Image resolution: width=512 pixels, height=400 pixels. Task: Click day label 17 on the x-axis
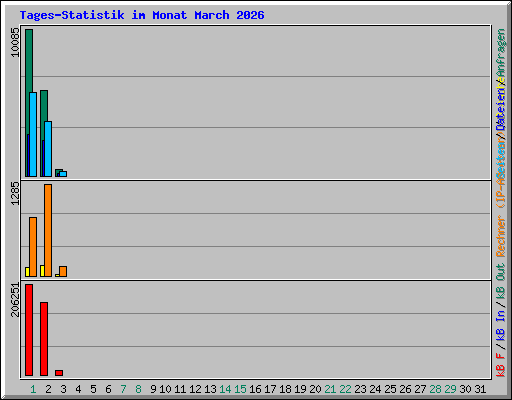(270, 389)
